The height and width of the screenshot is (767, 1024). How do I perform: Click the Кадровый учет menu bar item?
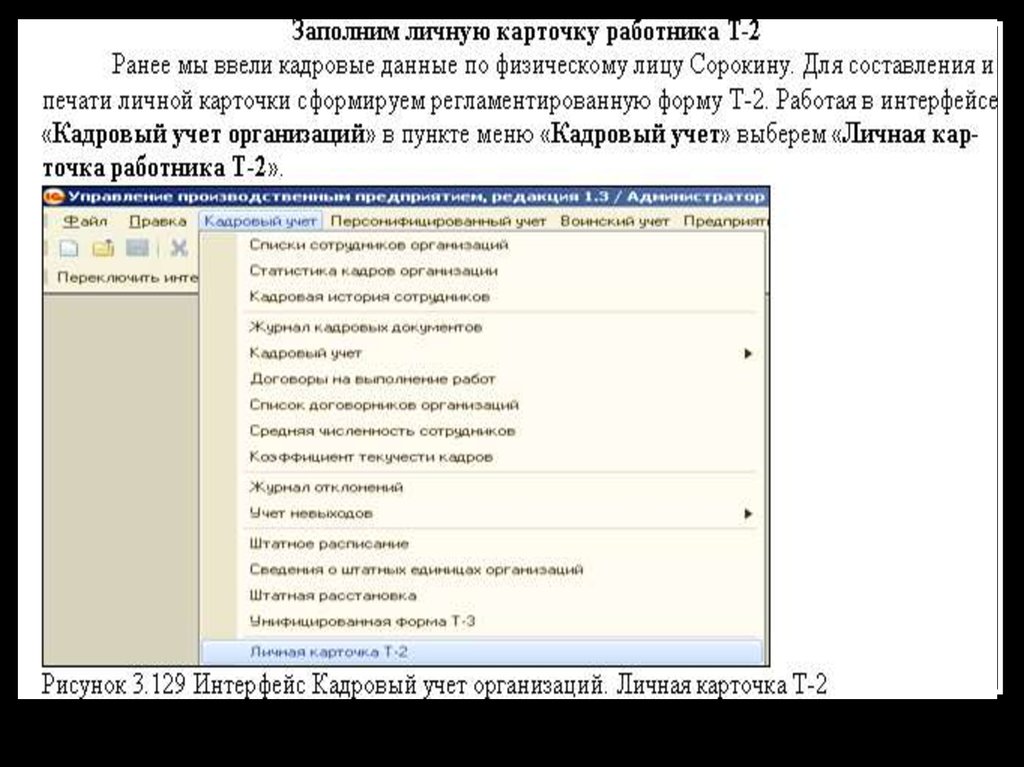point(261,221)
